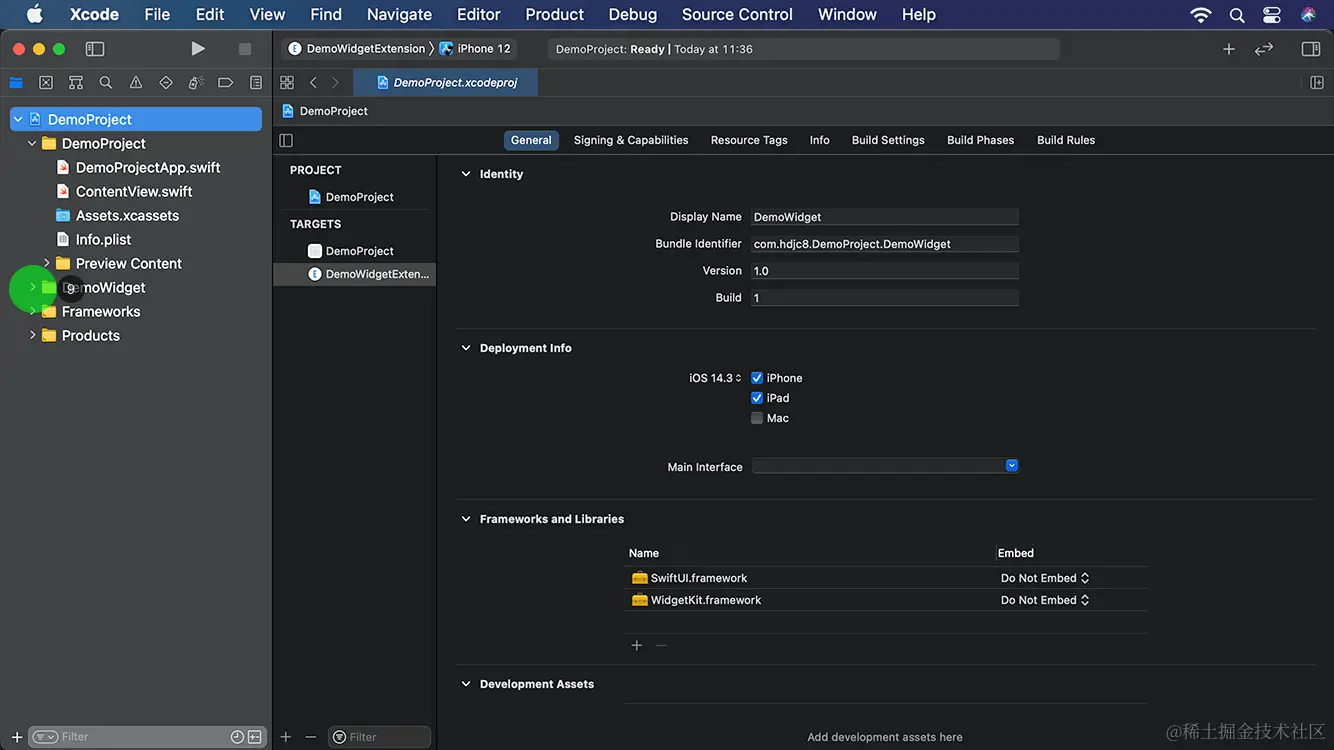Open the Editor menu
This screenshot has width=1334, height=750.
click(x=478, y=15)
